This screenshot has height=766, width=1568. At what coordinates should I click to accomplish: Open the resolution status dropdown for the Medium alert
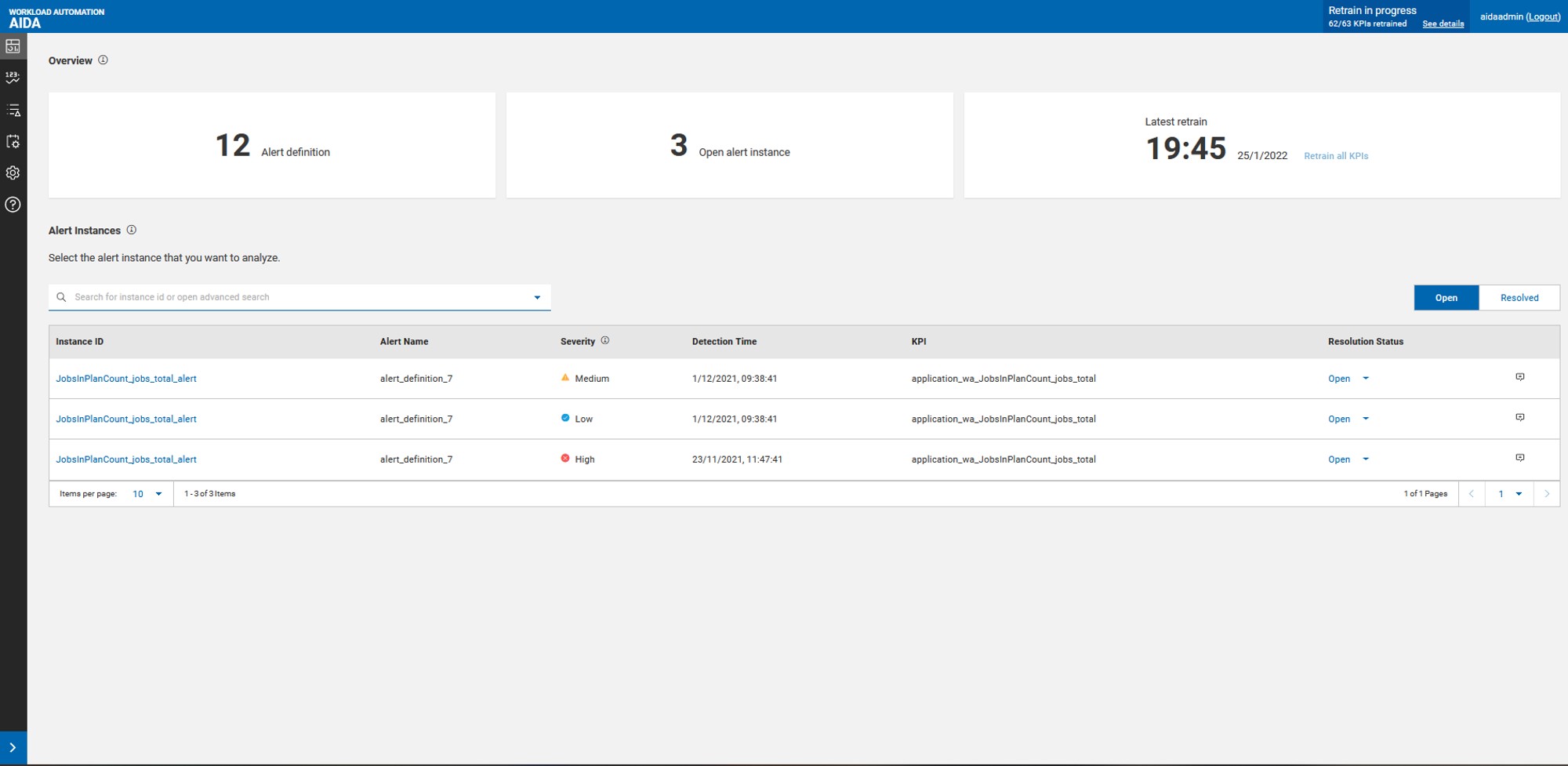pyautogui.click(x=1365, y=379)
